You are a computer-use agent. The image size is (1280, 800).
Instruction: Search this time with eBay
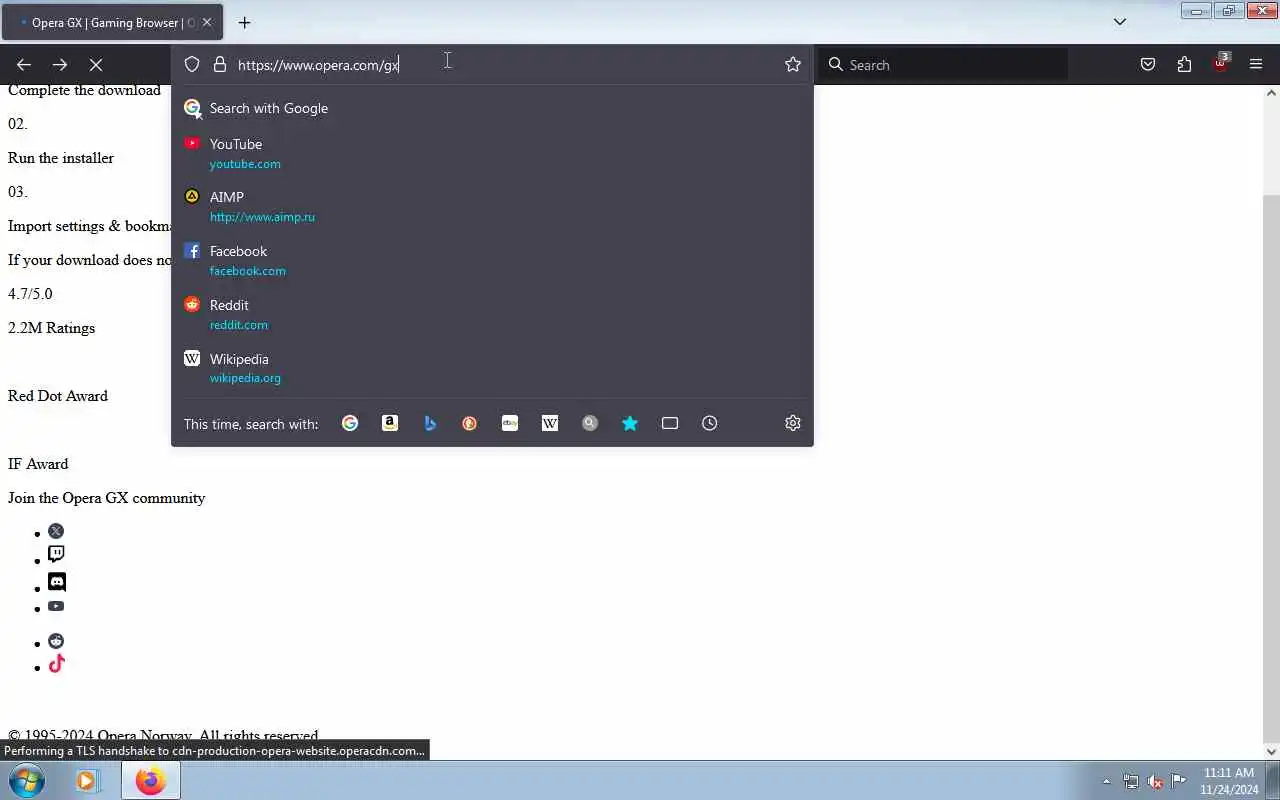point(510,423)
